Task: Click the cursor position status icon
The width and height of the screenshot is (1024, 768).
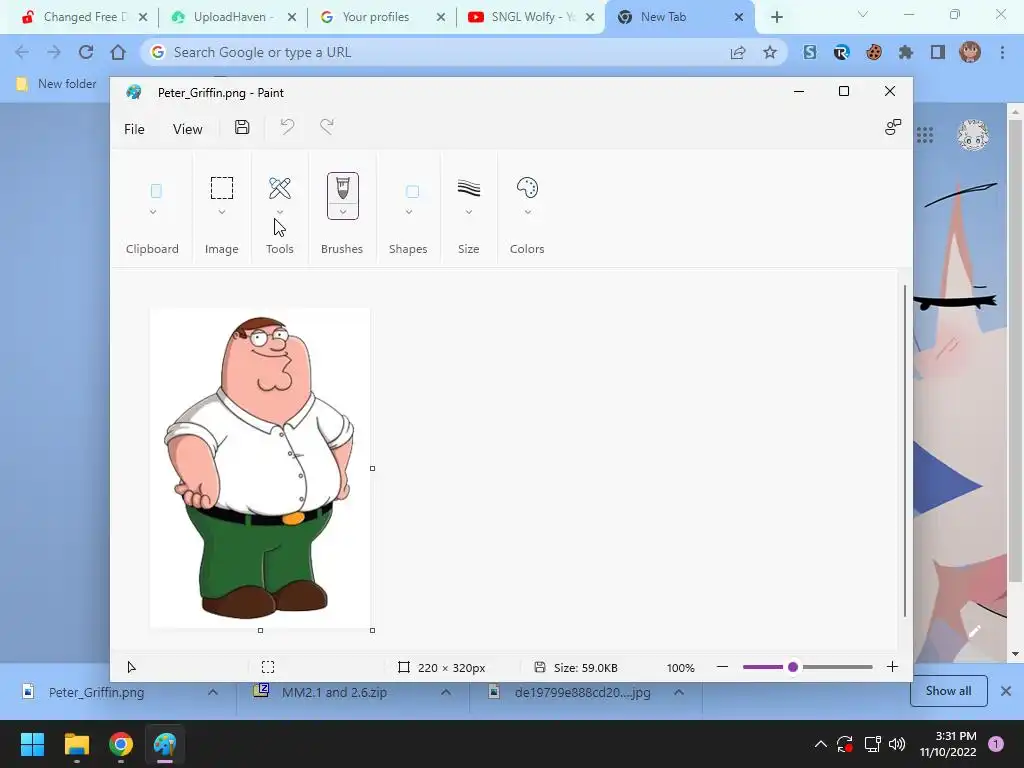Action: [131, 667]
